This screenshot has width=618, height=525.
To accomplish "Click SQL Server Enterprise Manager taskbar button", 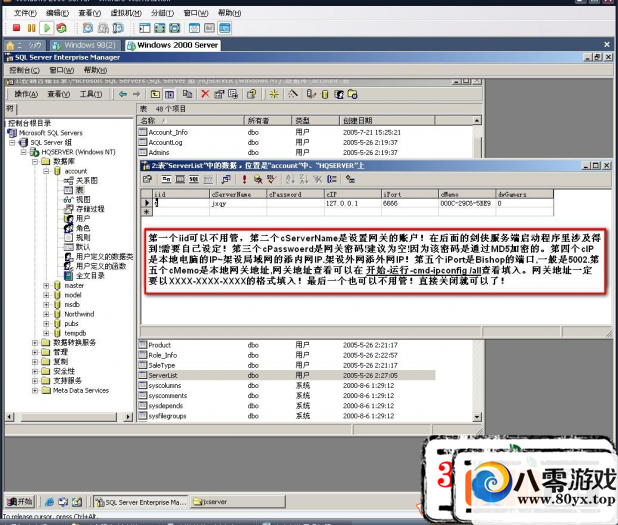I will point(141,502).
